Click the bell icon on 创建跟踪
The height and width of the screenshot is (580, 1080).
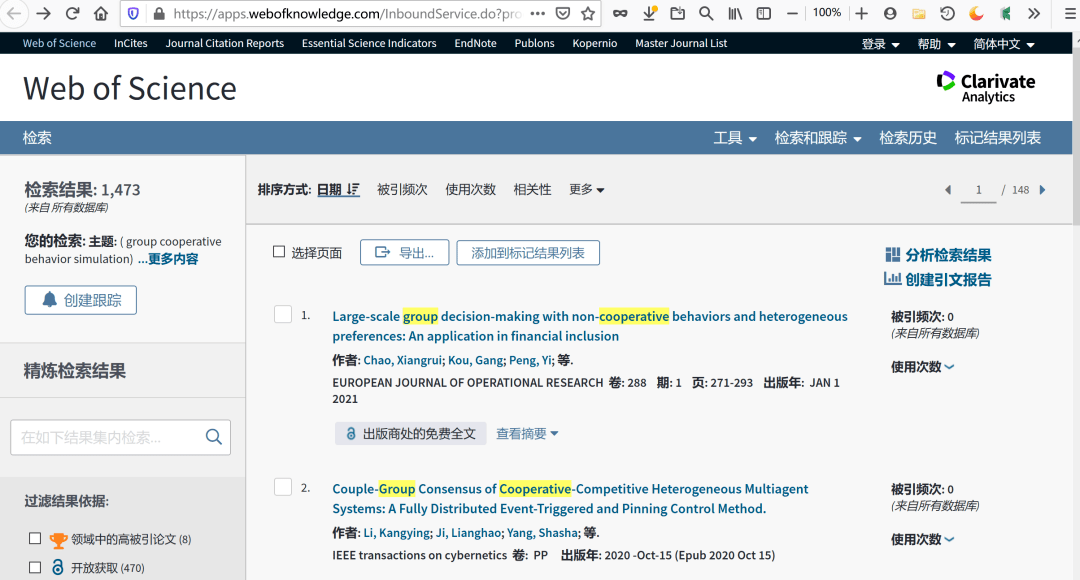pyautogui.click(x=50, y=300)
